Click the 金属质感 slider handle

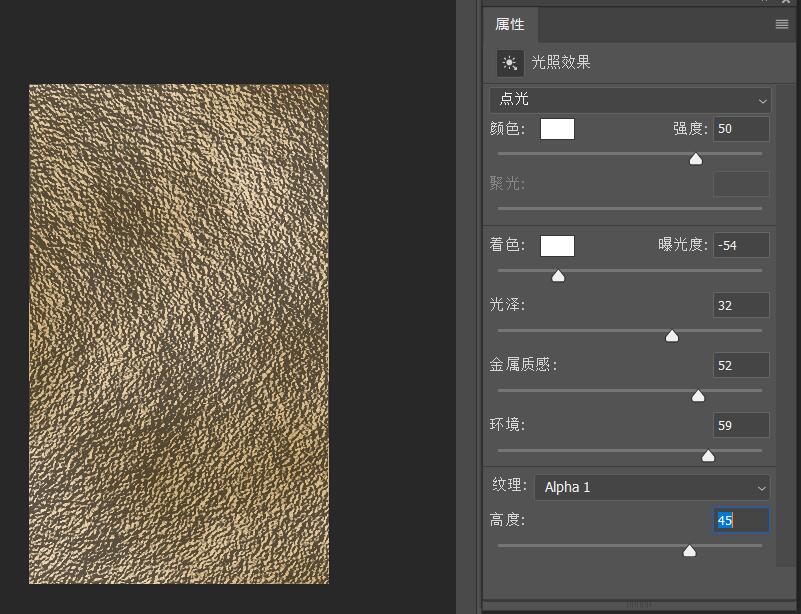tap(698, 395)
